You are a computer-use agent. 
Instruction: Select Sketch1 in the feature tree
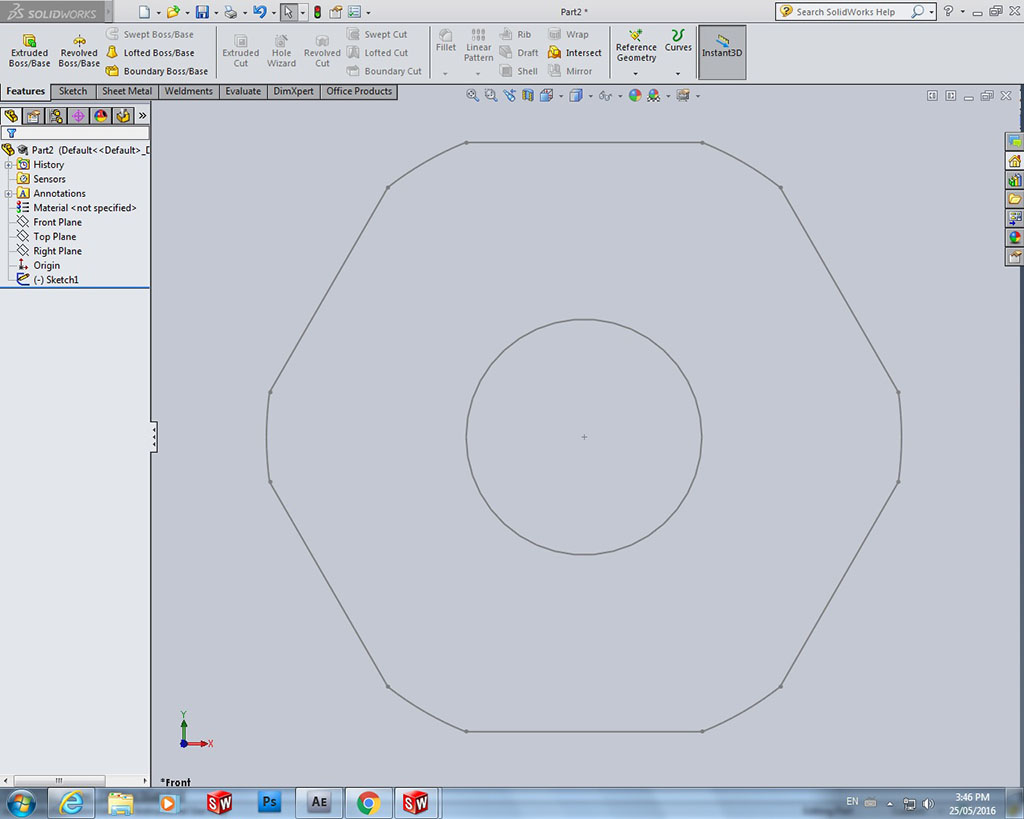[x=55, y=280]
